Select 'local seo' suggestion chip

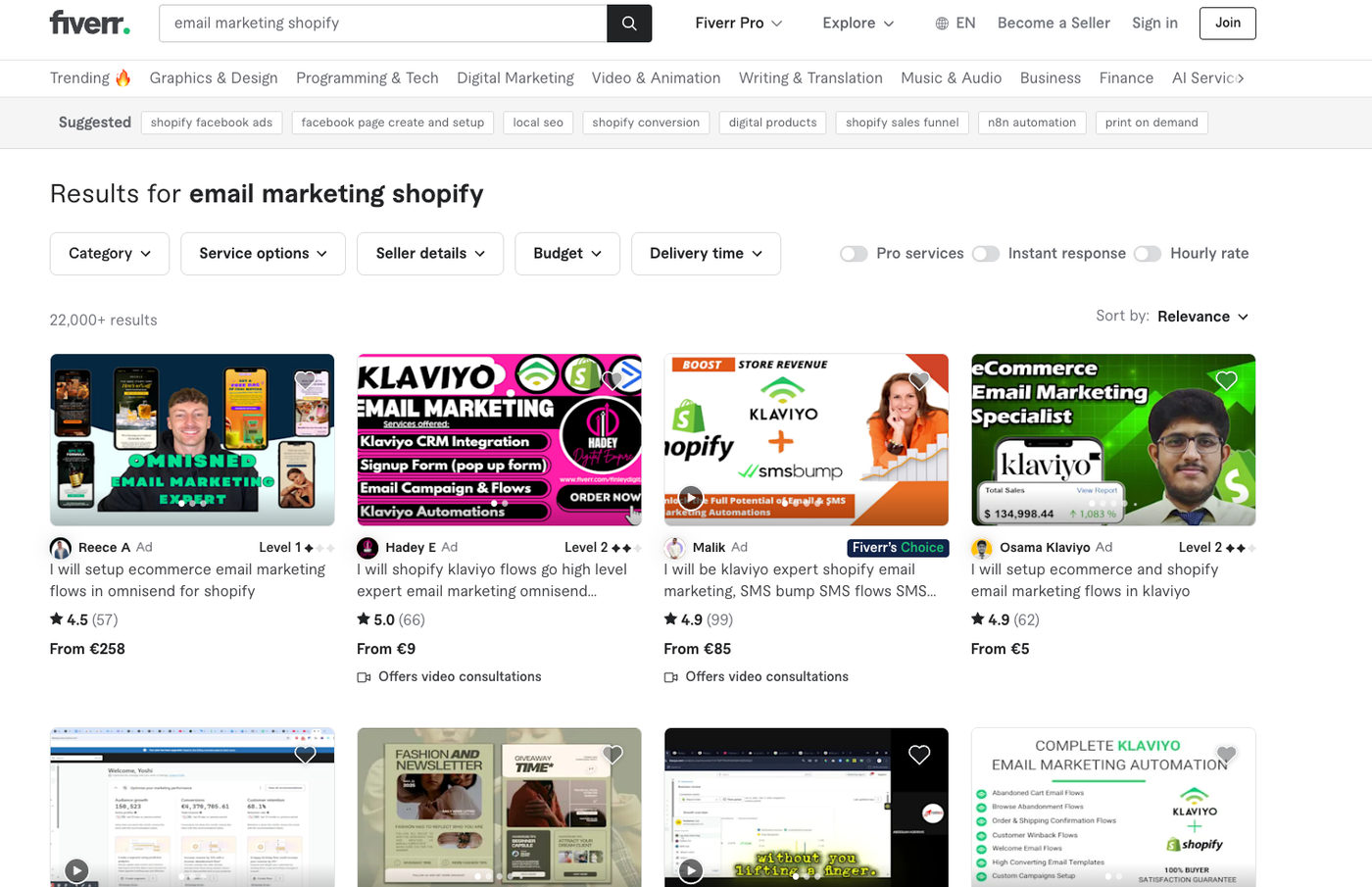tap(538, 123)
